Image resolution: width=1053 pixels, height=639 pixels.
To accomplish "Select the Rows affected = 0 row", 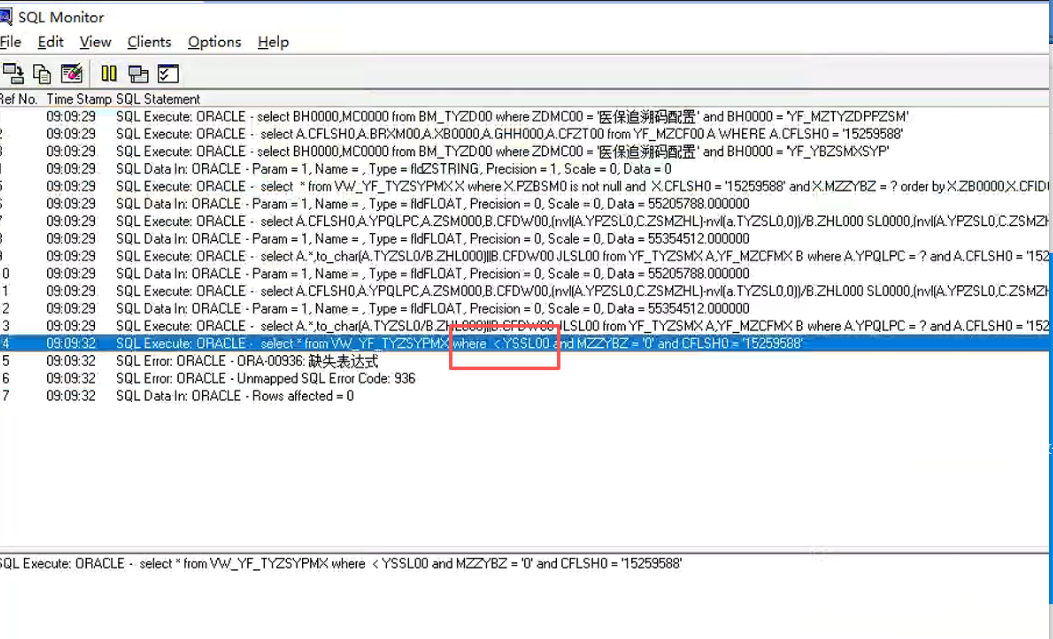I will coord(526,395).
